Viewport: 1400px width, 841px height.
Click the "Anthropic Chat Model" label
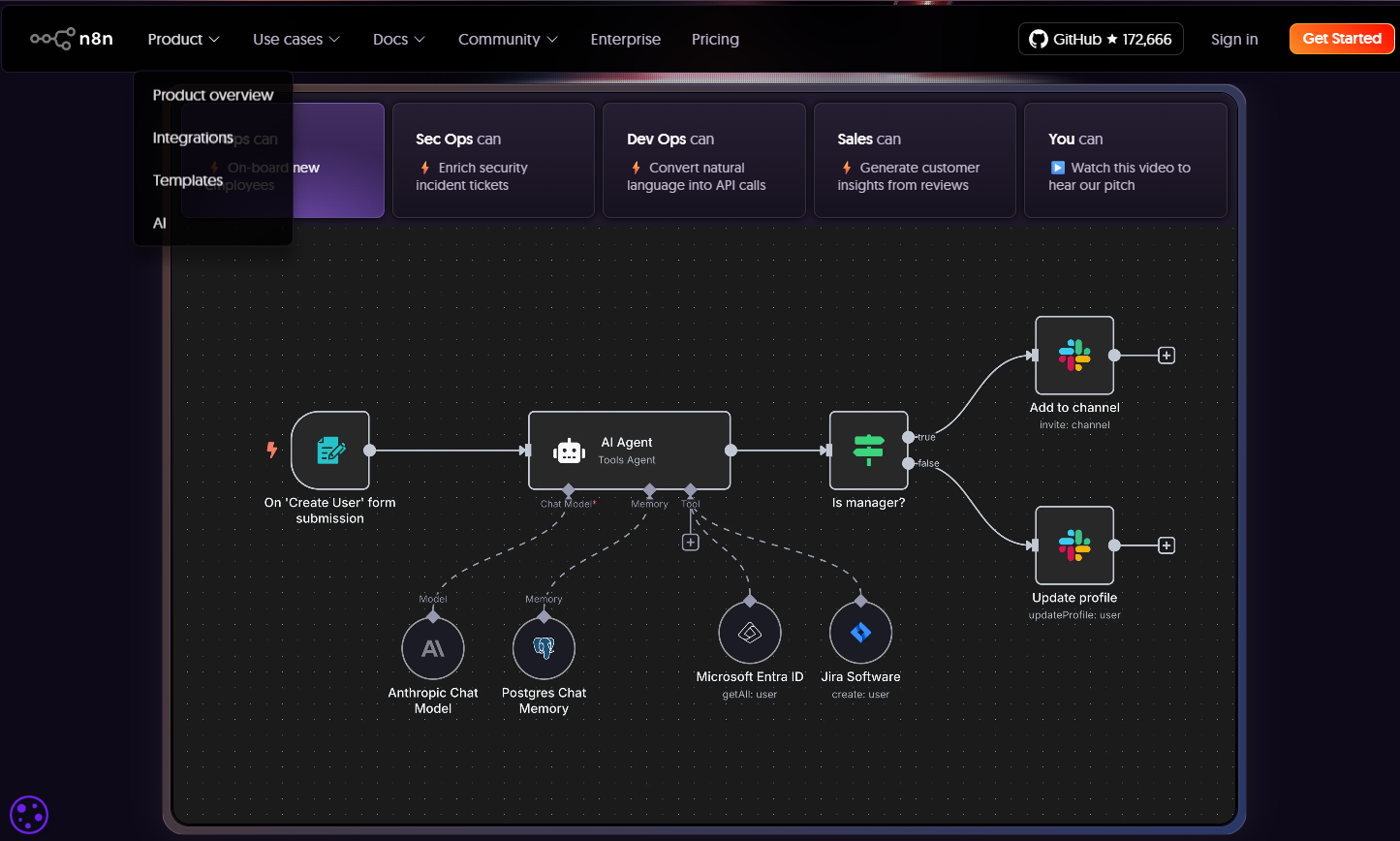433,701
